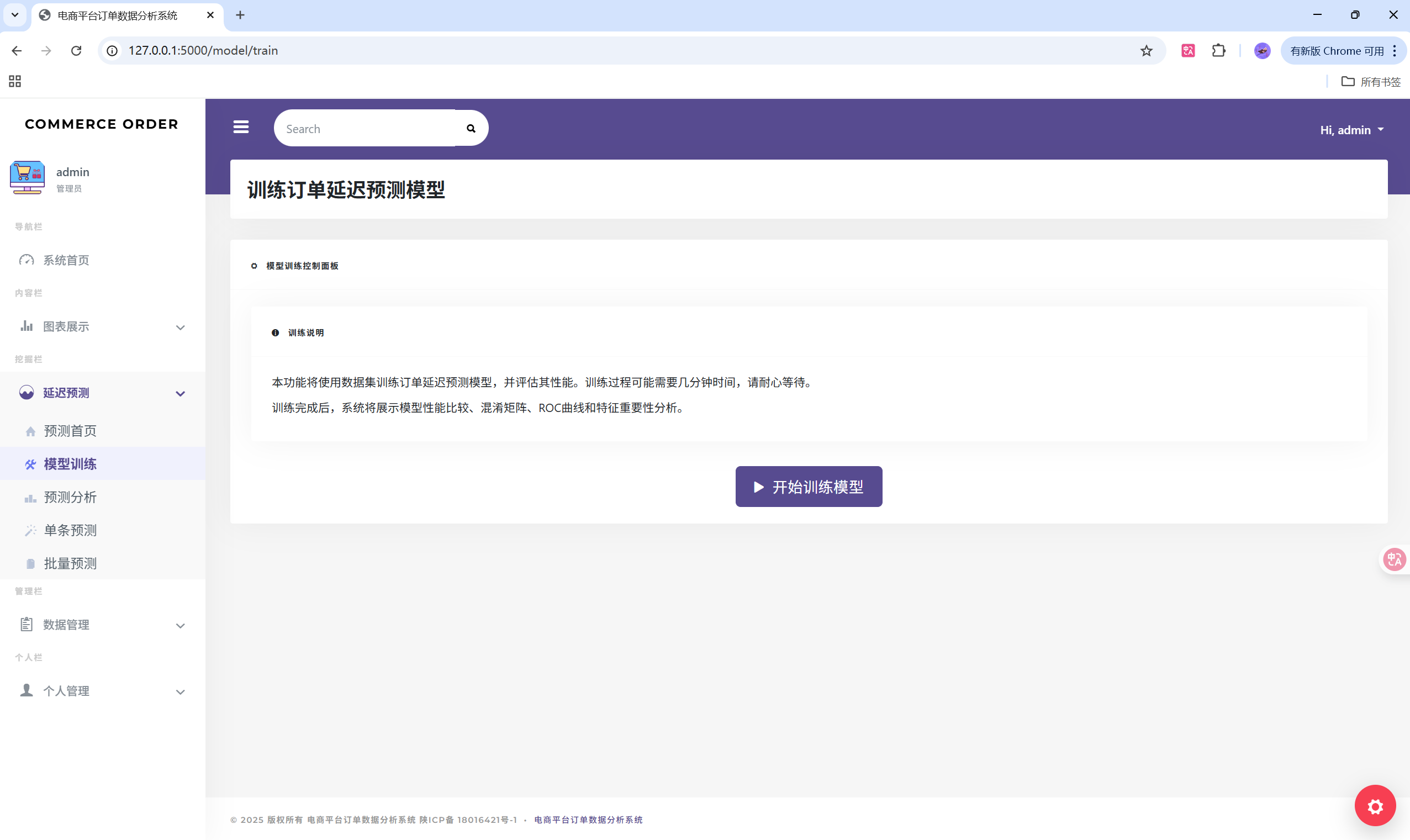1410x840 pixels.
Task: Reload the page with refresh icon
Action: [x=76, y=51]
